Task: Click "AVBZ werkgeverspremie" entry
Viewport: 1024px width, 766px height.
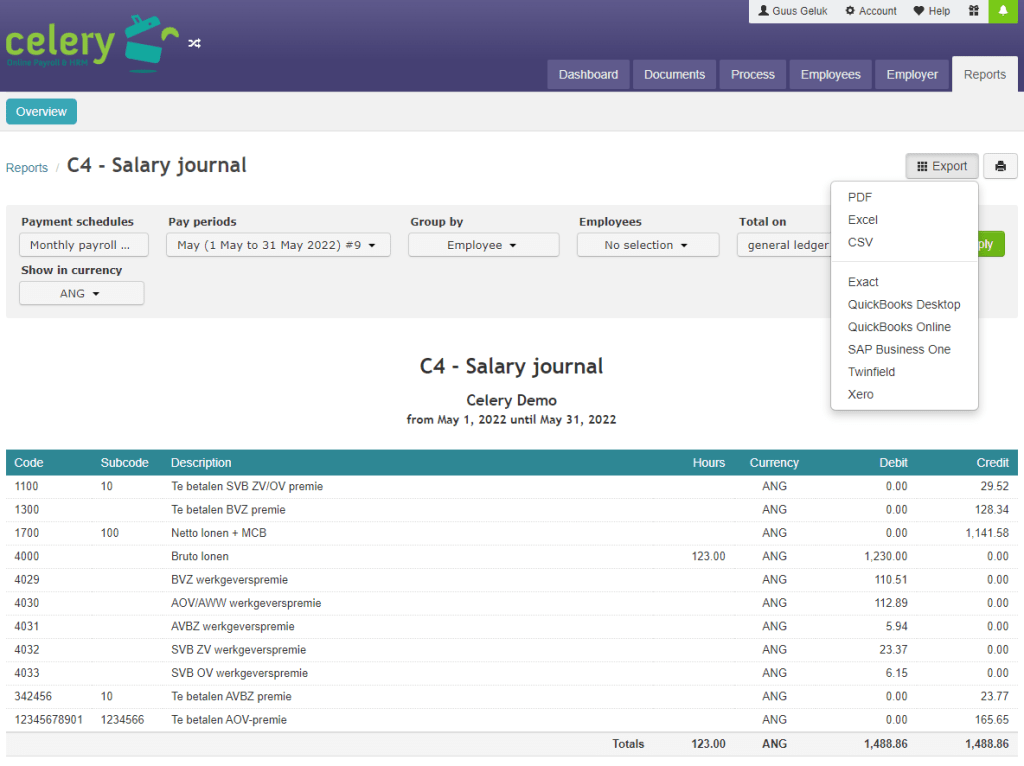Action: pos(232,627)
